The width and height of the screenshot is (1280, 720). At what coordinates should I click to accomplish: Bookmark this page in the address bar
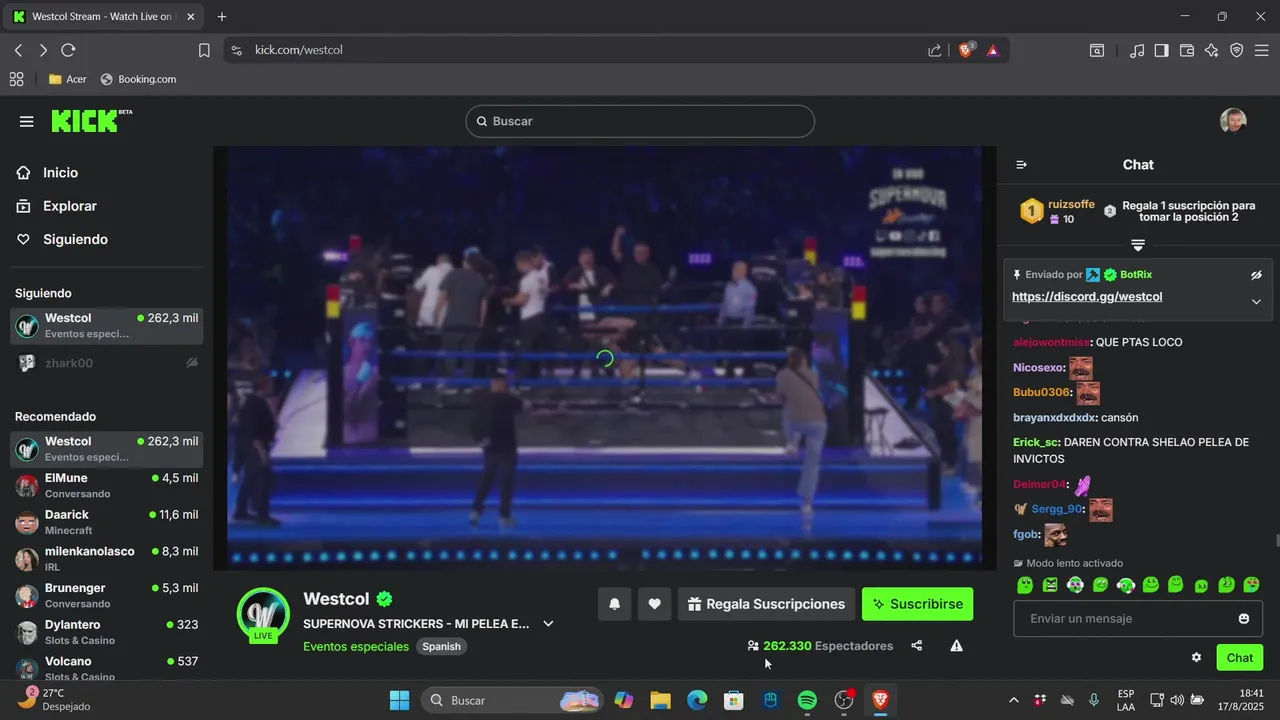tap(204, 50)
